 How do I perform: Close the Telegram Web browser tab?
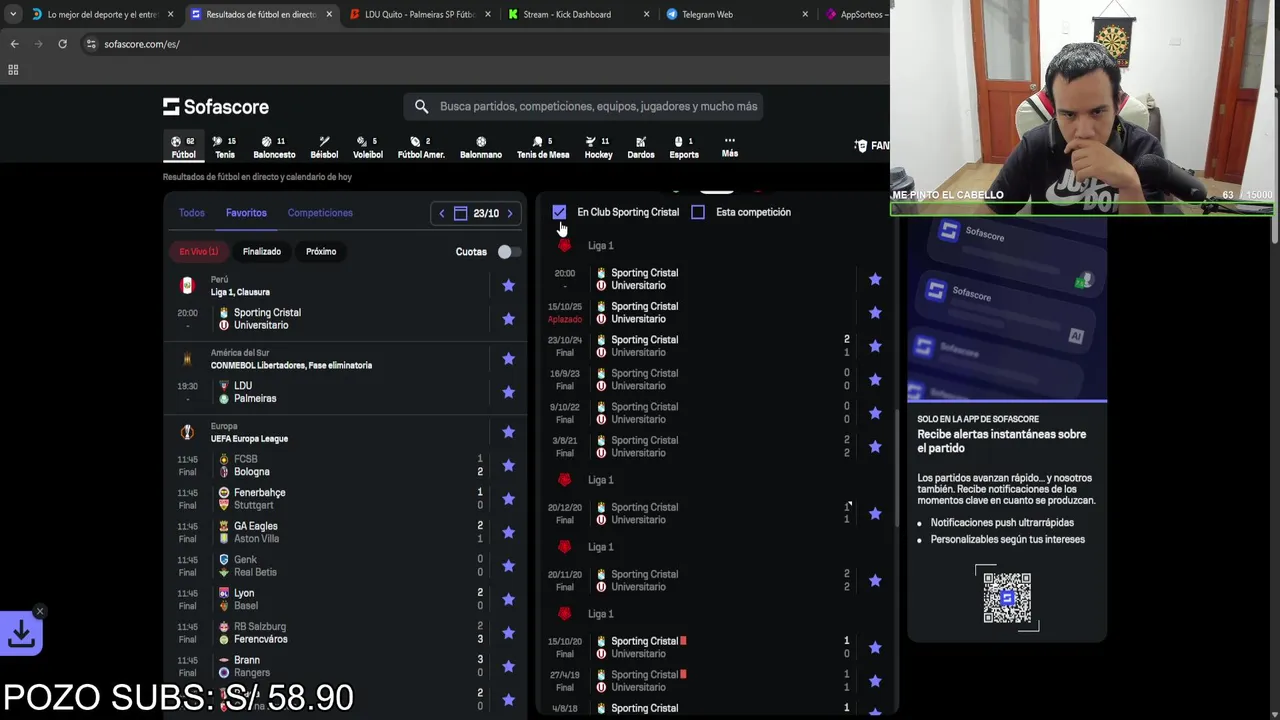[x=805, y=14]
